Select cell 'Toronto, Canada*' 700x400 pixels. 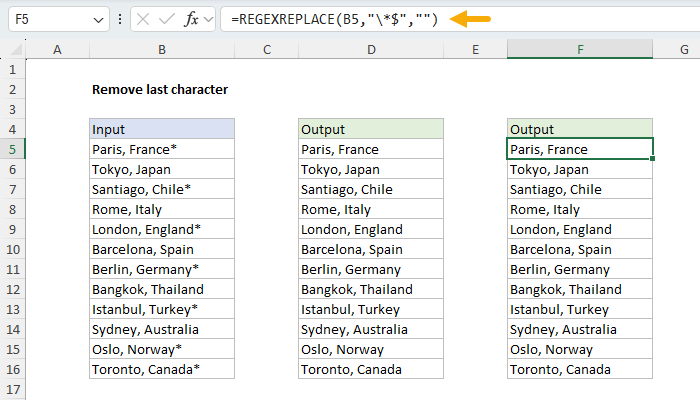click(x=162, y=370)
